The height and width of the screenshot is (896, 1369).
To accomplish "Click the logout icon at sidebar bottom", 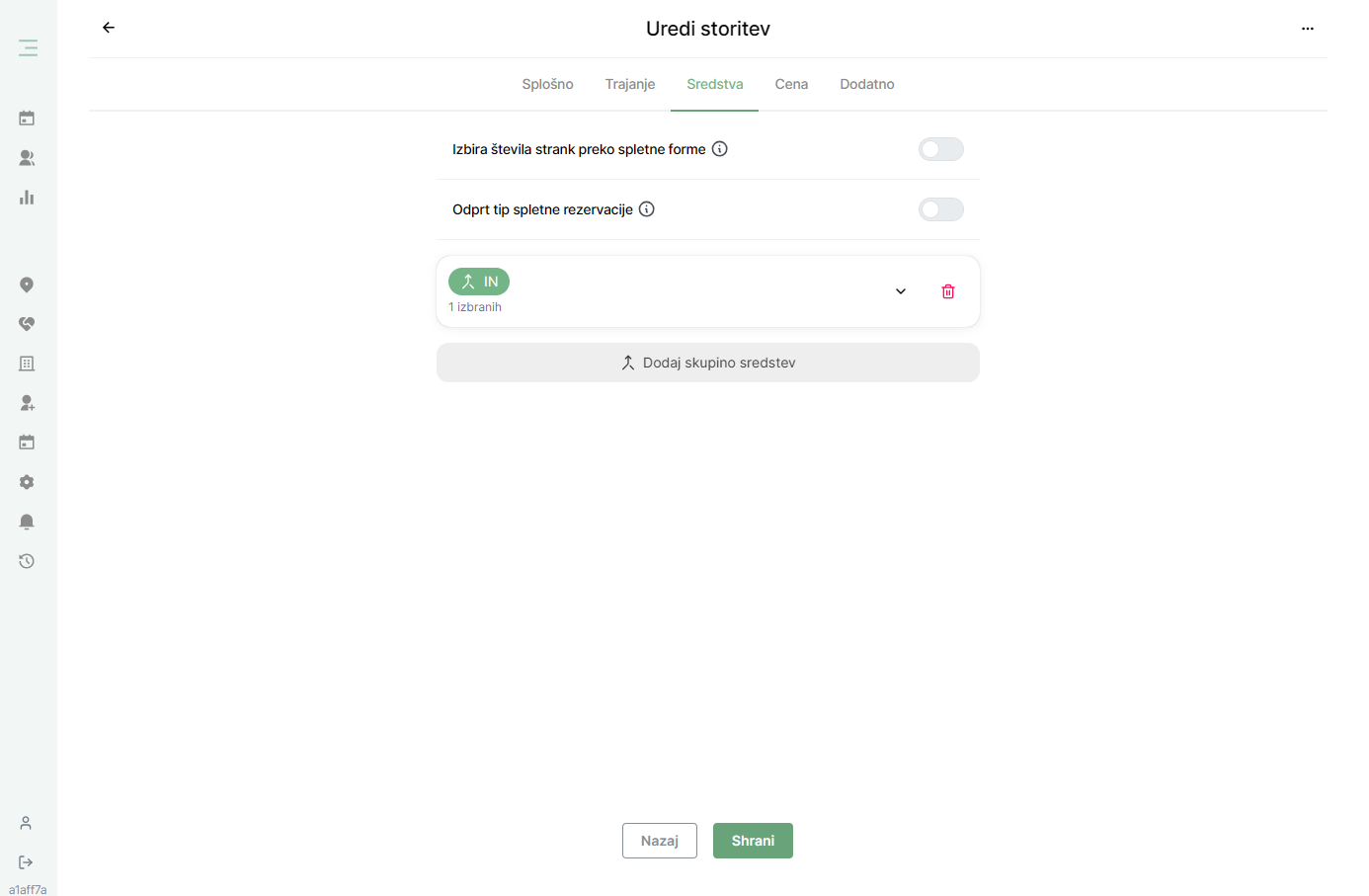I will 26,862.
